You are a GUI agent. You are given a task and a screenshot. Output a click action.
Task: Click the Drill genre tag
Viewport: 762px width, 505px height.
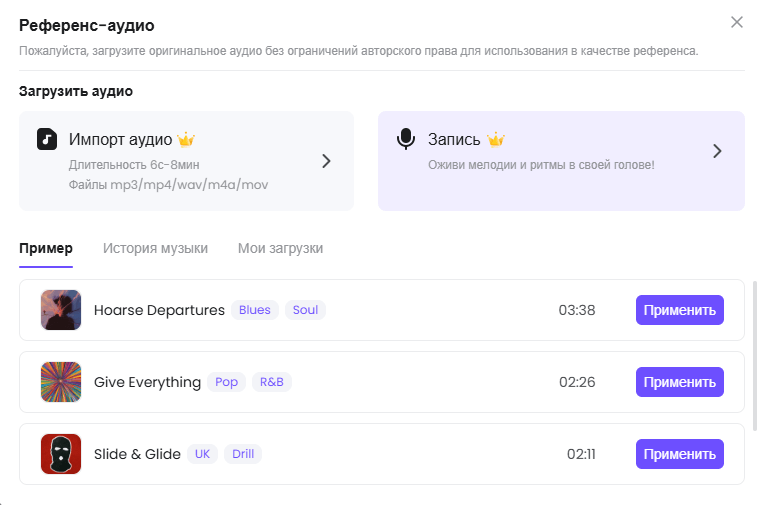point(243,454)
